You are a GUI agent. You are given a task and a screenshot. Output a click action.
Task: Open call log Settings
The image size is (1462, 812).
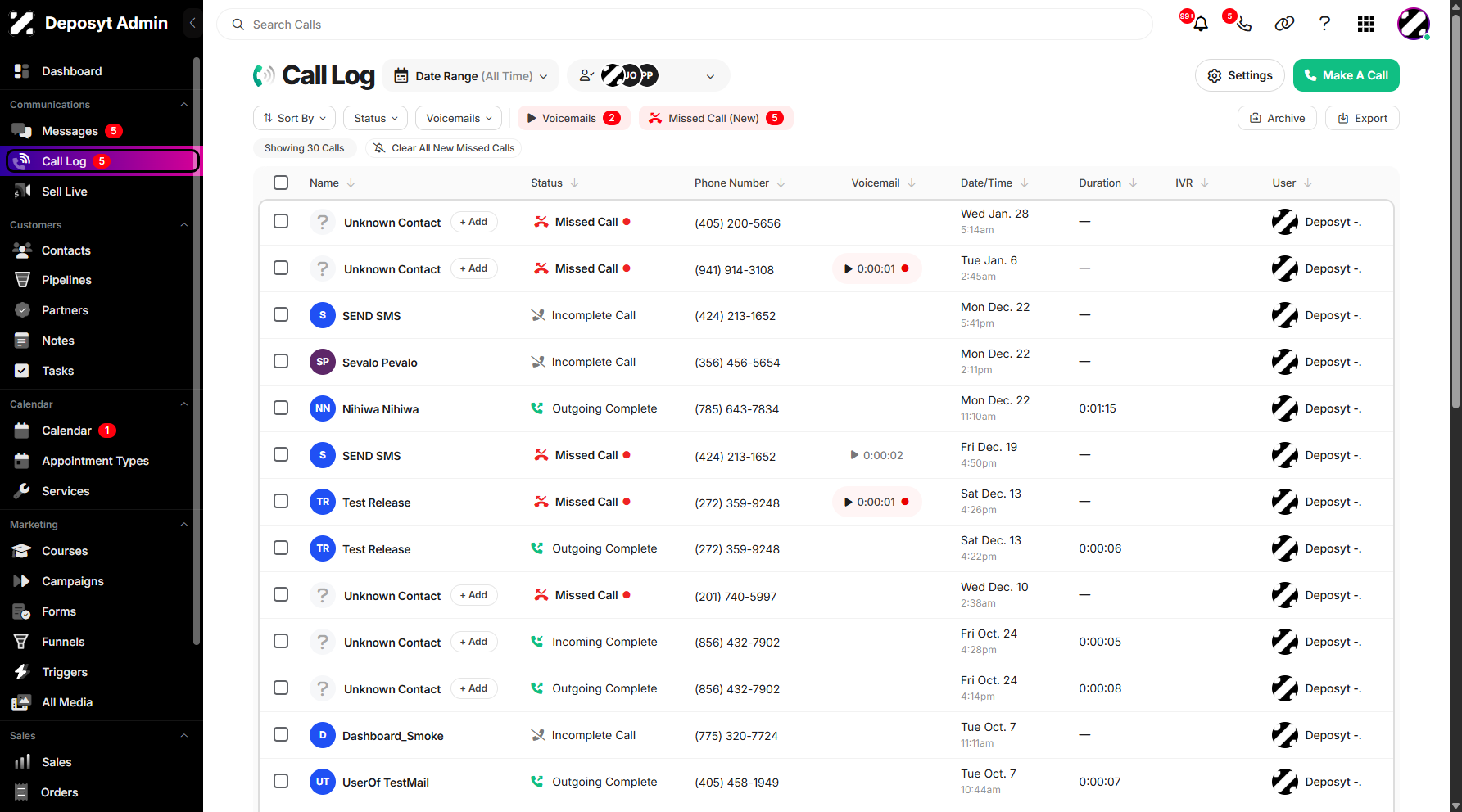(1239, 75)
